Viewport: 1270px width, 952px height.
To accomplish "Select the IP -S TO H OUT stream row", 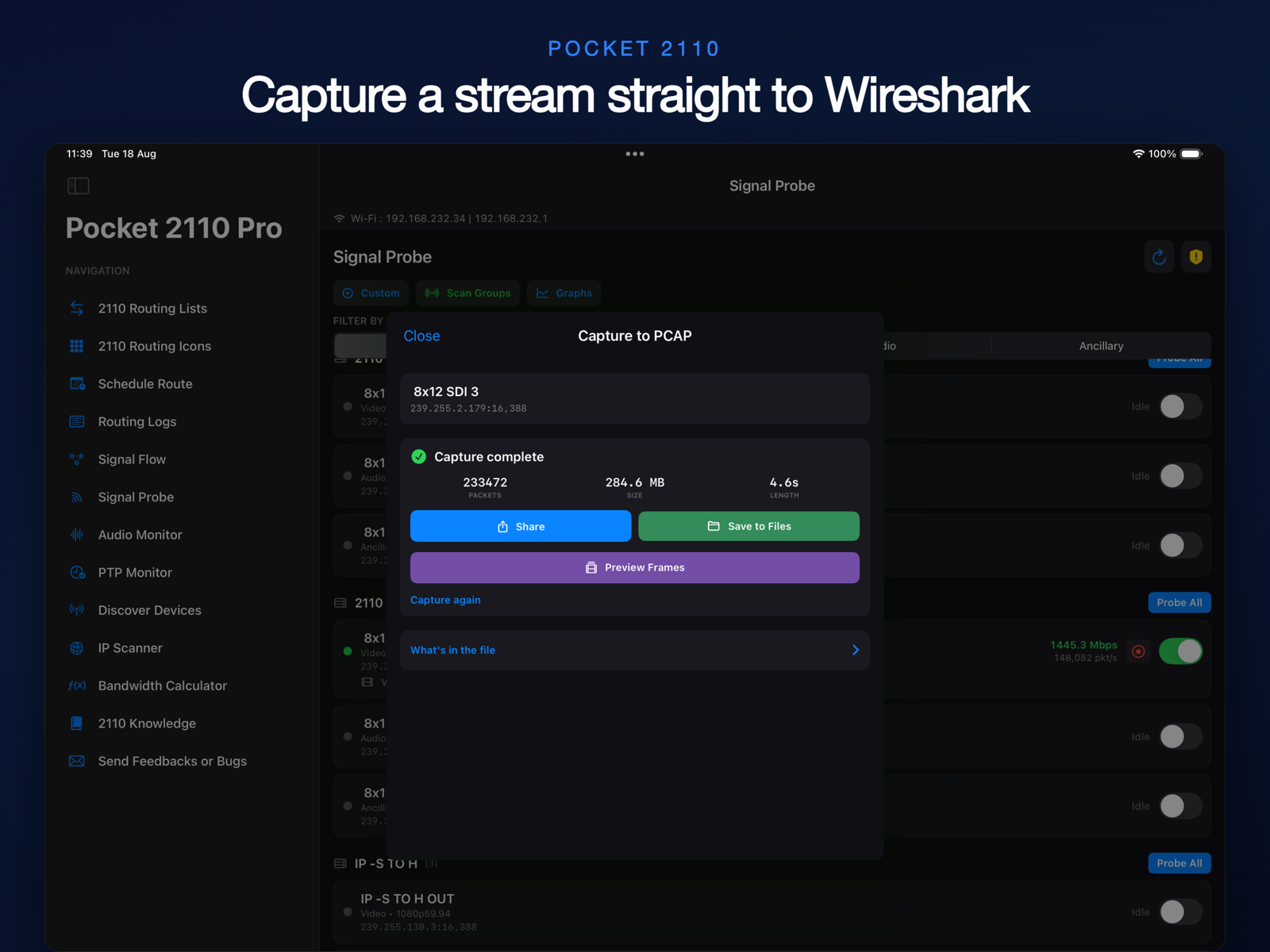I will pos(772,912).
